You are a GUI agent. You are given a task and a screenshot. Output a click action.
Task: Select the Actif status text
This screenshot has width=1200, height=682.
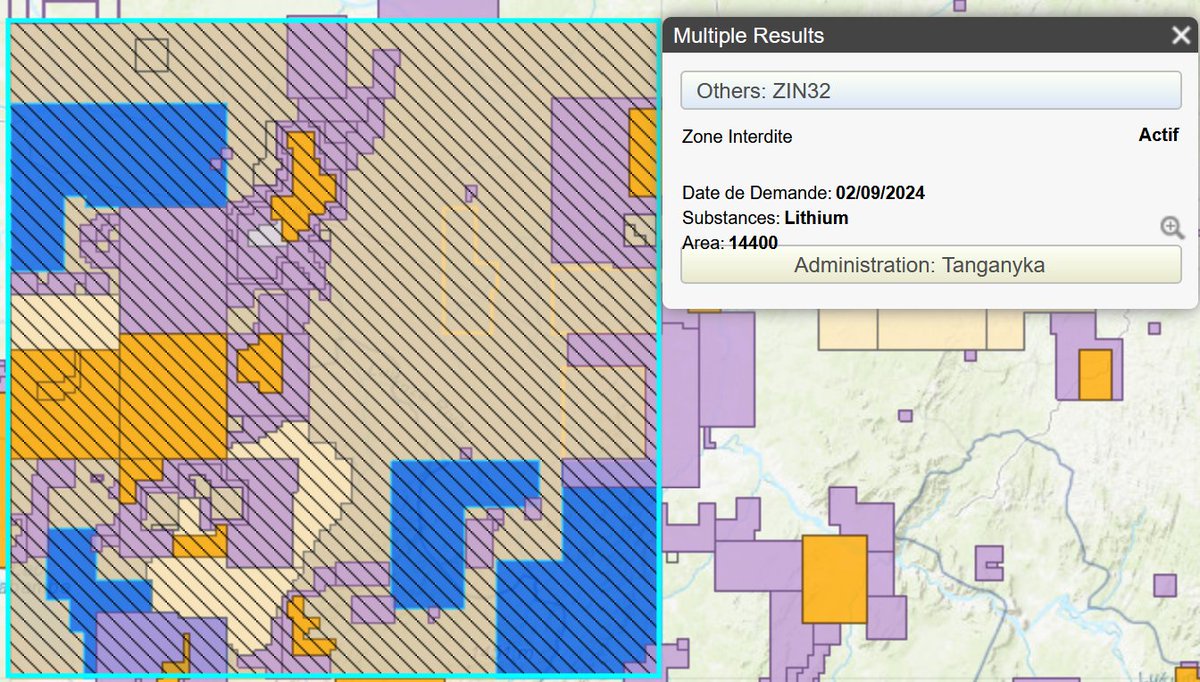point(1158,135)
